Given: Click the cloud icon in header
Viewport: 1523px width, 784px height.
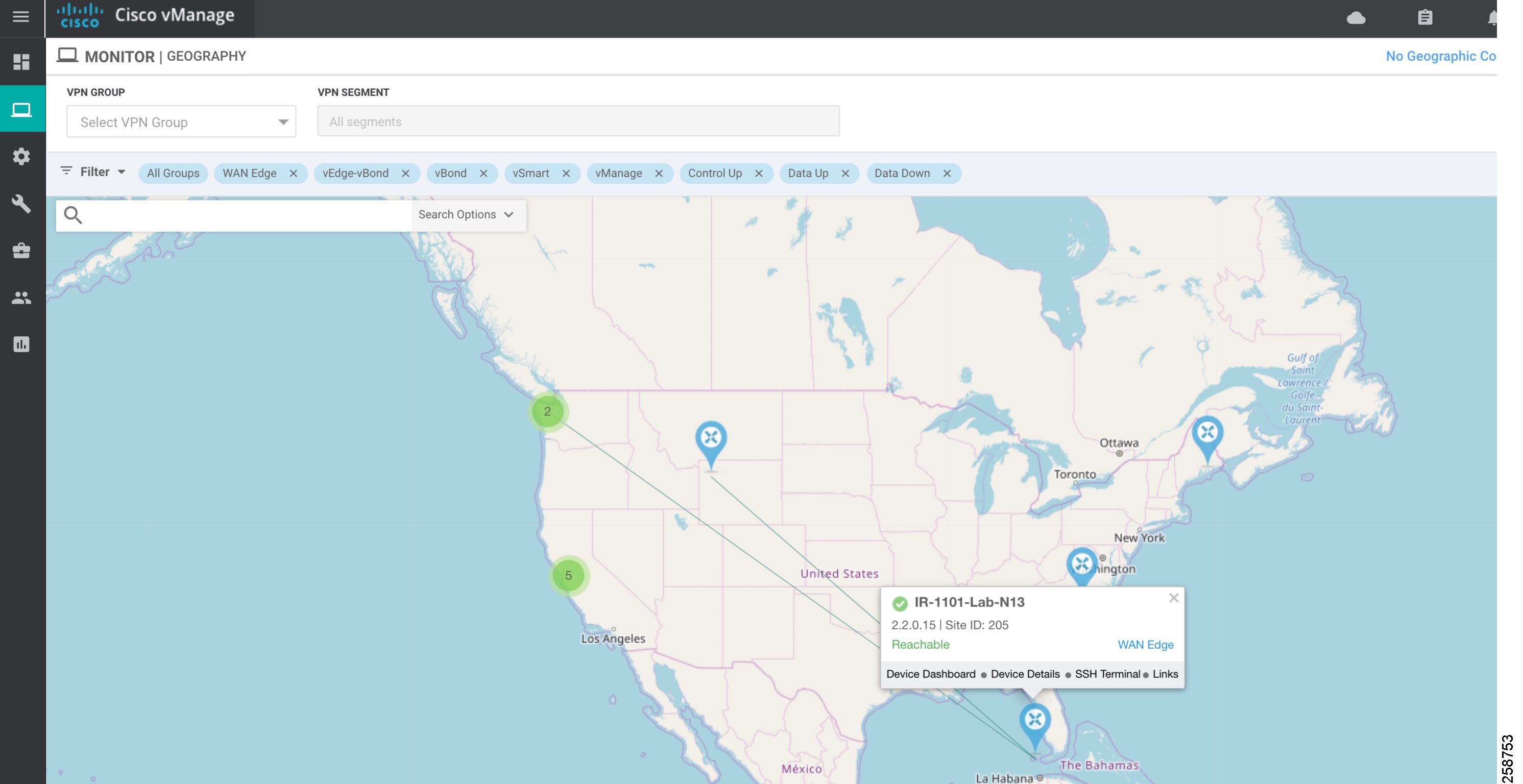Looking at the screenshot, I should [x=1356, y=18].
